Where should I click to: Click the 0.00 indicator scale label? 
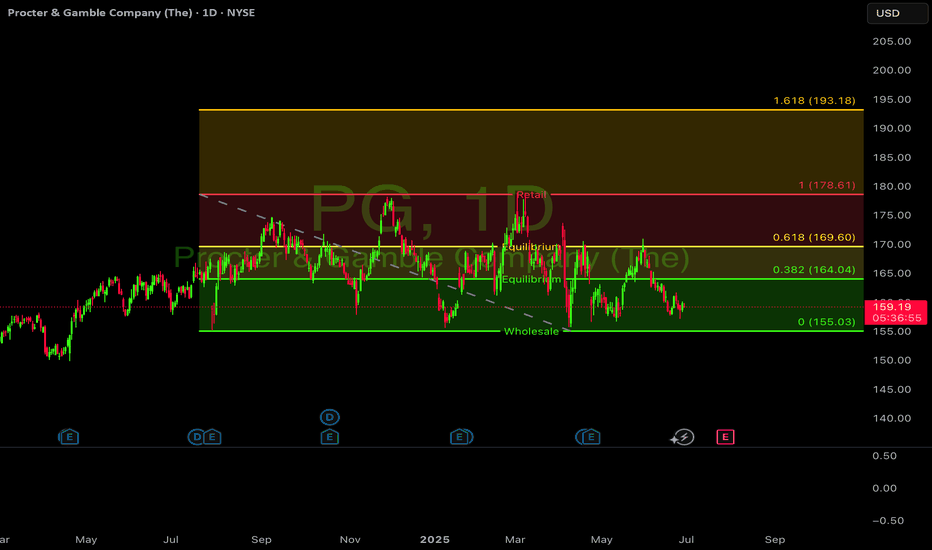point(884,488)
